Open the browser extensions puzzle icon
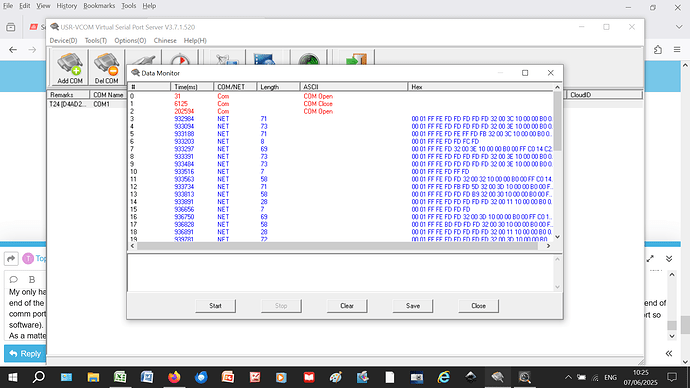The width and height of the screenshot is (690, 388). [657, 50]
